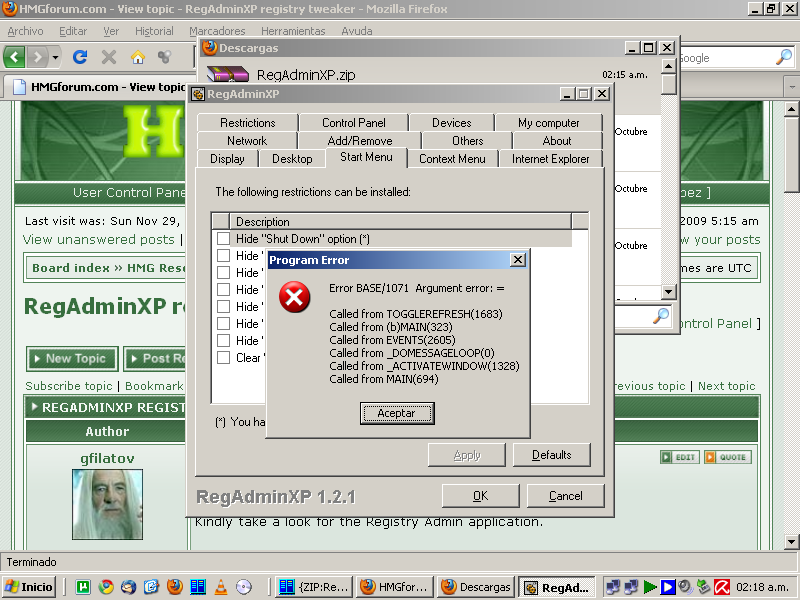Open the Historial menu
Screen dimensions: 800x600
pyautogui.click(x=154, y=31)
